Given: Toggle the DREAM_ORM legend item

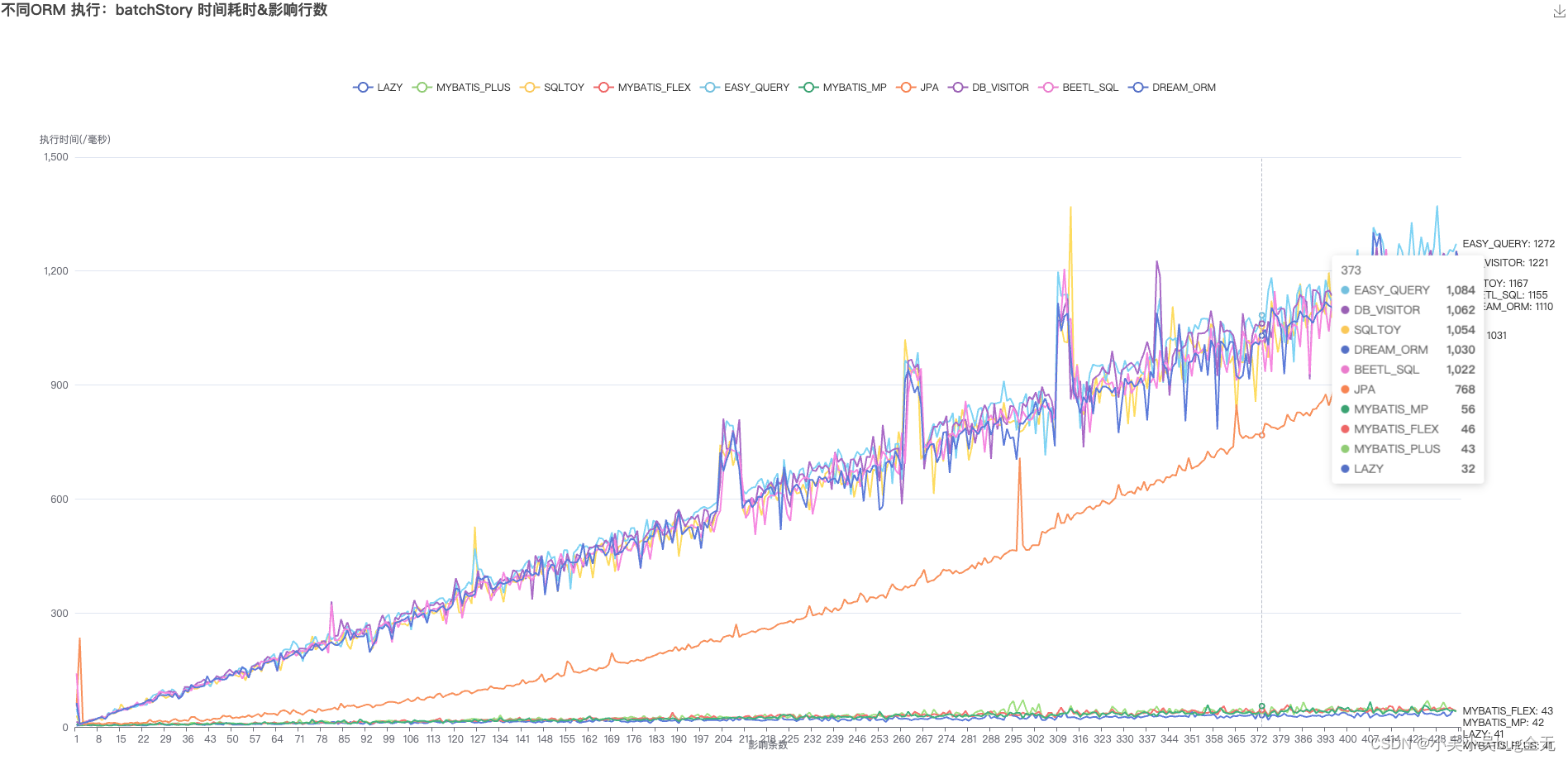Looking at the screenshot, I should pos(1172,88).
